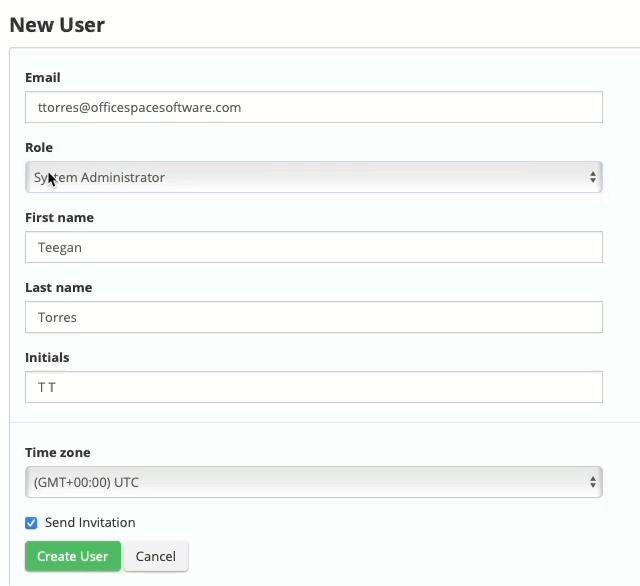Click the Last name label
The height and width of the screenshot is (586, 640).
point(58,288)
